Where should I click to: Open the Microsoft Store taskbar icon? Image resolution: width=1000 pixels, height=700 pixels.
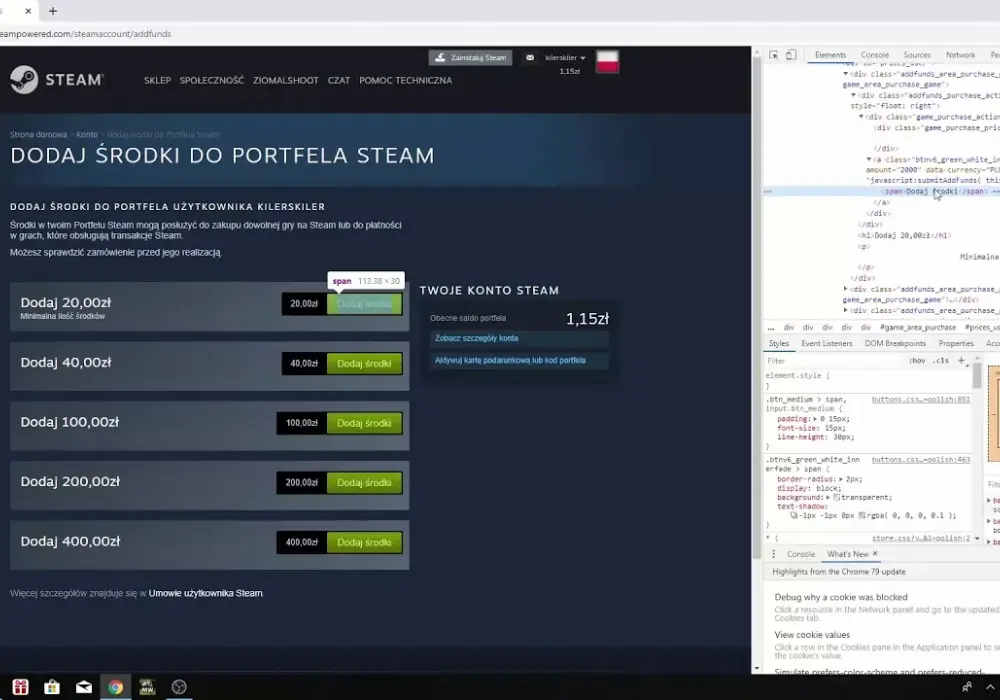click(52, 687)
